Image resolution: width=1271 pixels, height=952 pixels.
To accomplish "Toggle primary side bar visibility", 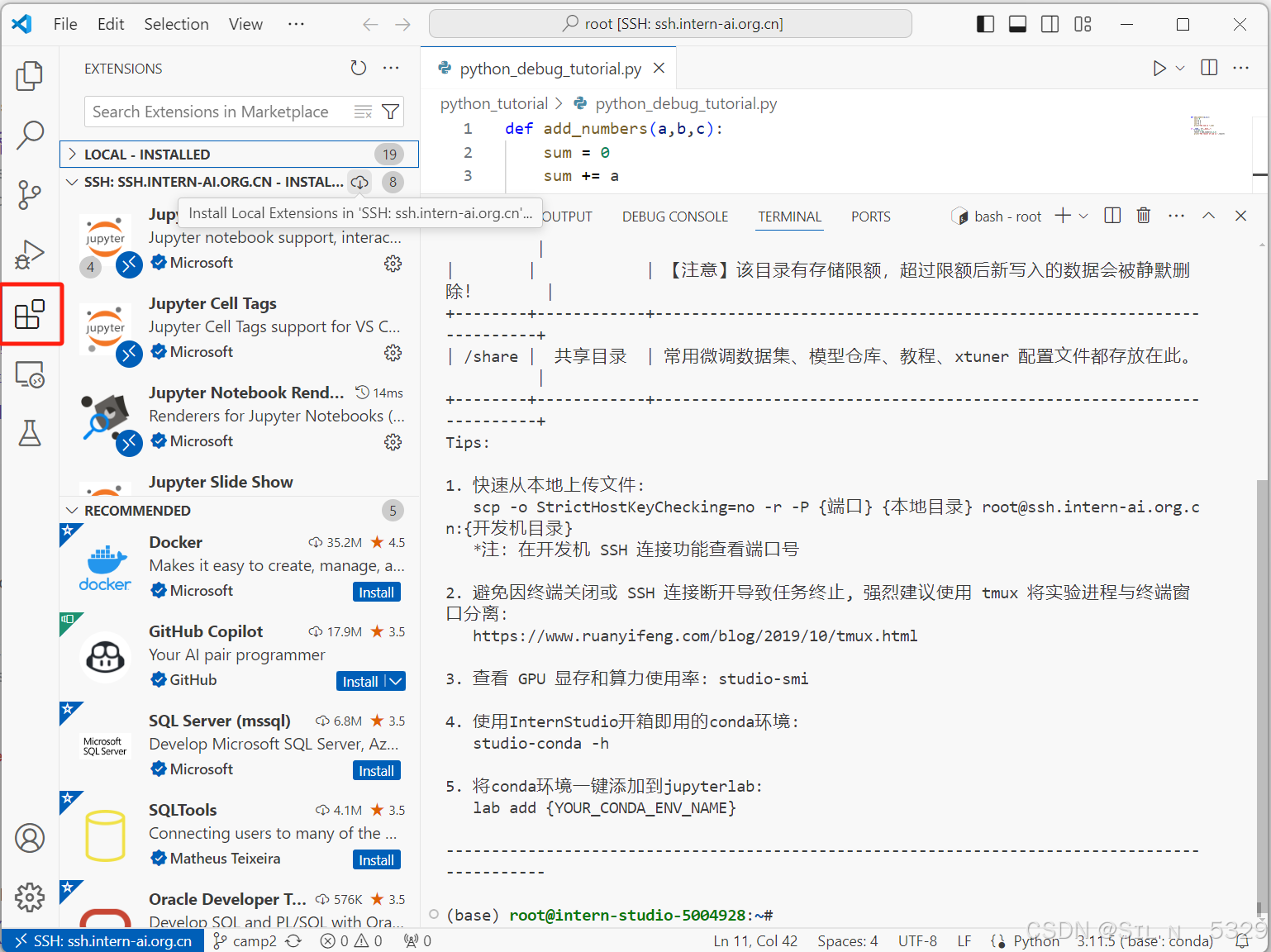I will coord(985,24).
